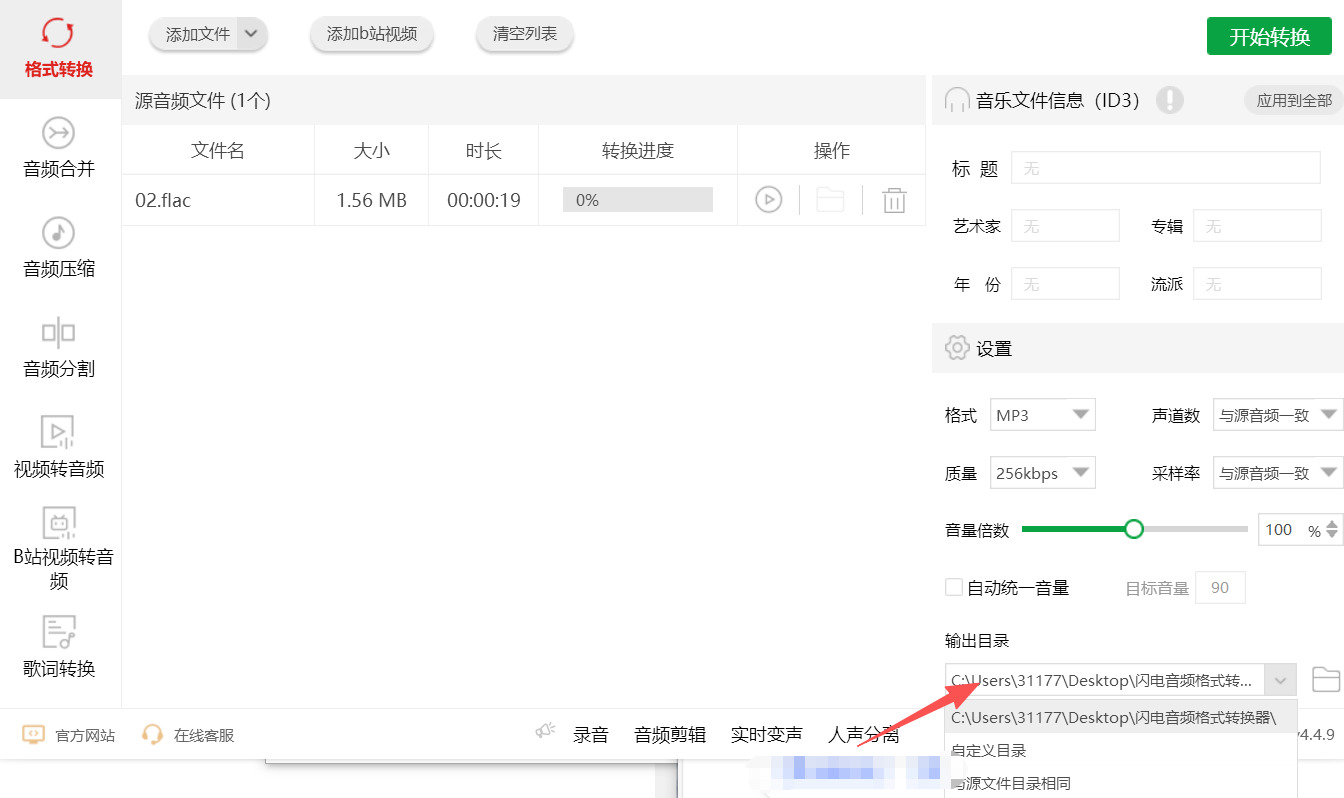Open the 音频分割 sidebar section
The height and width of the screenshot is (798, 1344).
click(x=59, y=349)
